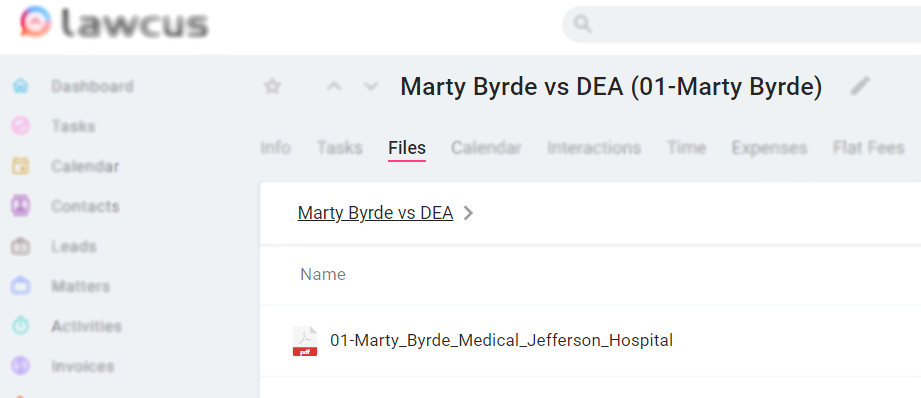921x398 pixels.
Task: Open the Marty Byrde vs DEA breadcrumb link
Action: click(x=375, y=213)
